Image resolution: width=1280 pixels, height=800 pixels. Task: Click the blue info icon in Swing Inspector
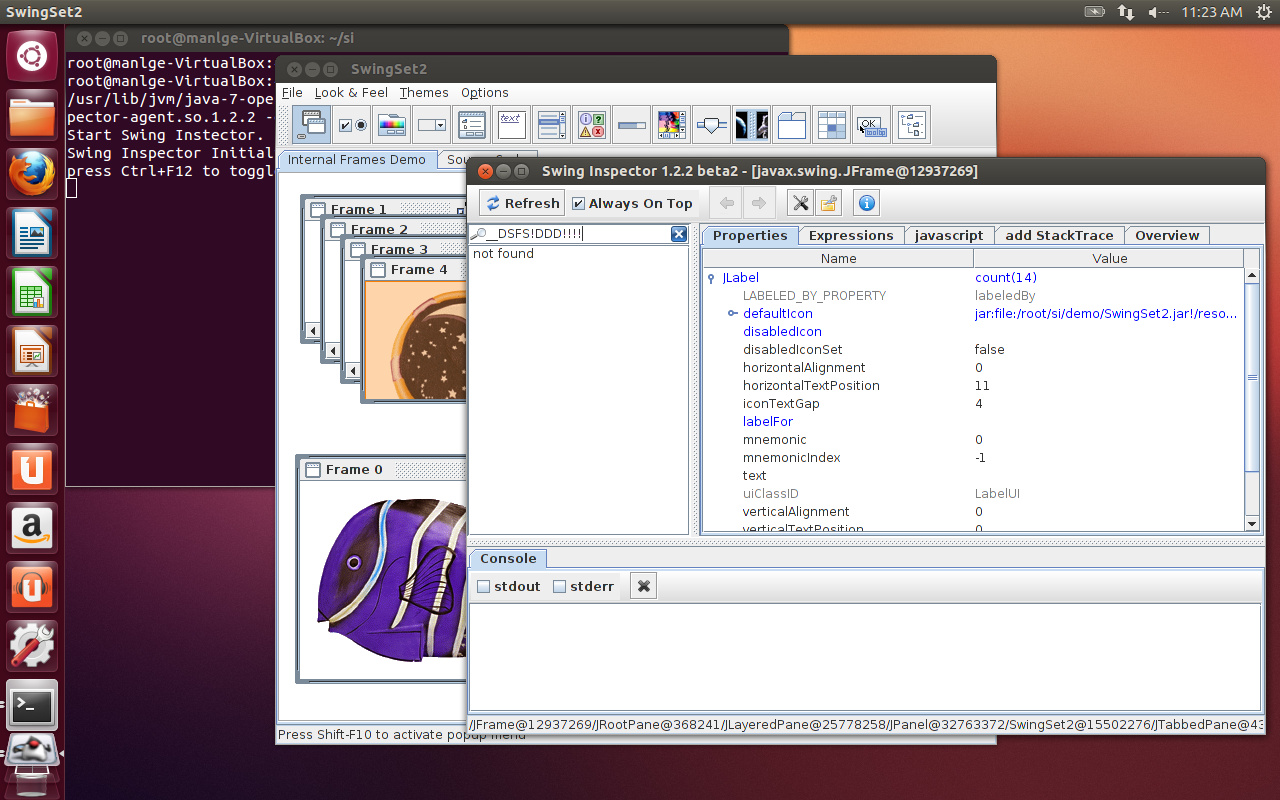(867, 203)
